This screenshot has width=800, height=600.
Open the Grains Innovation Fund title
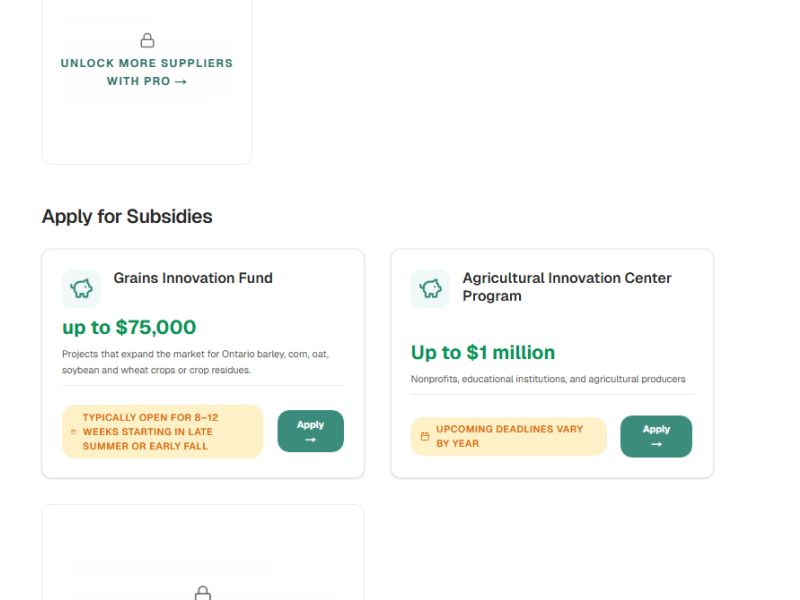(193, 278)
